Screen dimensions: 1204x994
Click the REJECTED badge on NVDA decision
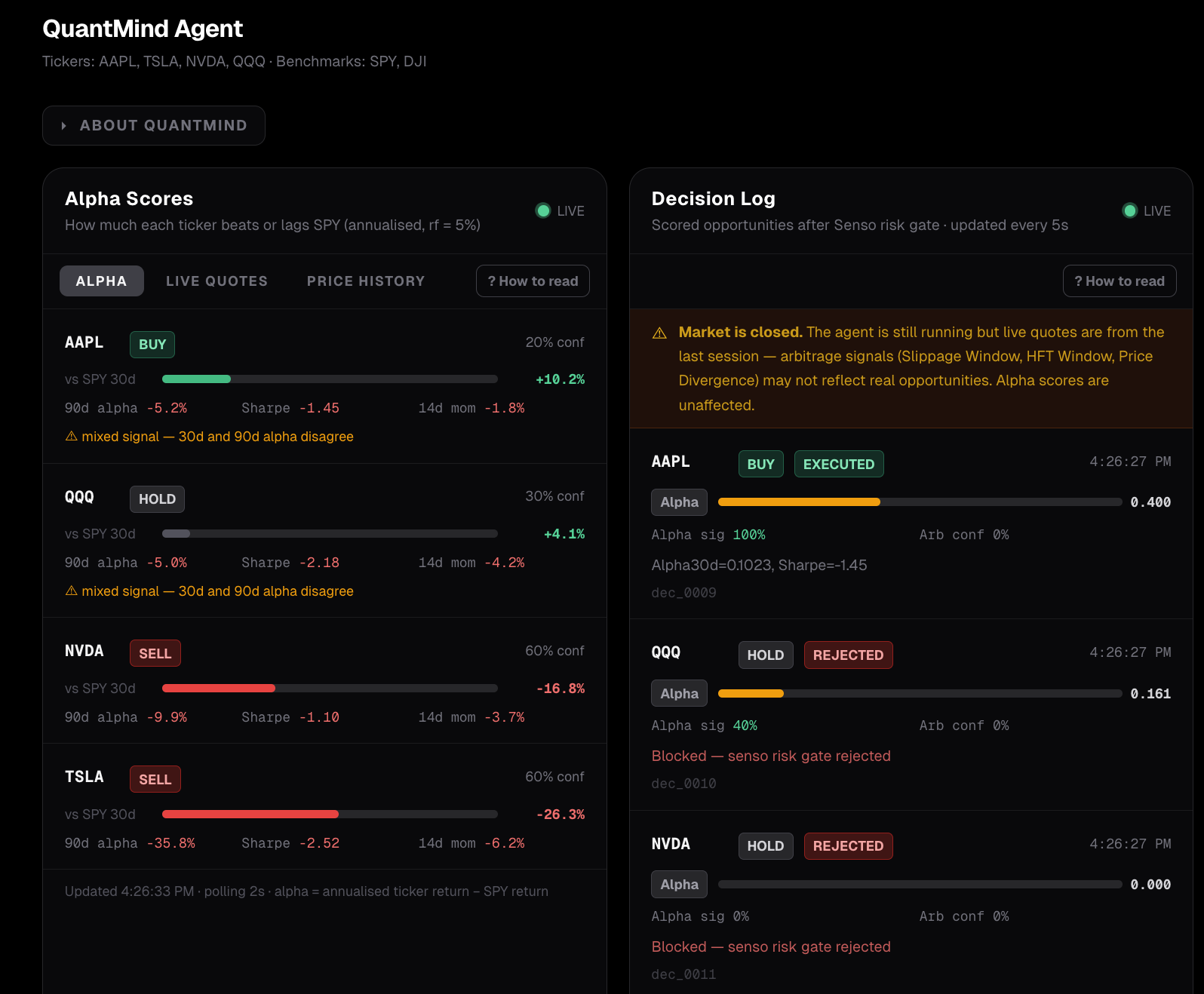tap(848, 845)
